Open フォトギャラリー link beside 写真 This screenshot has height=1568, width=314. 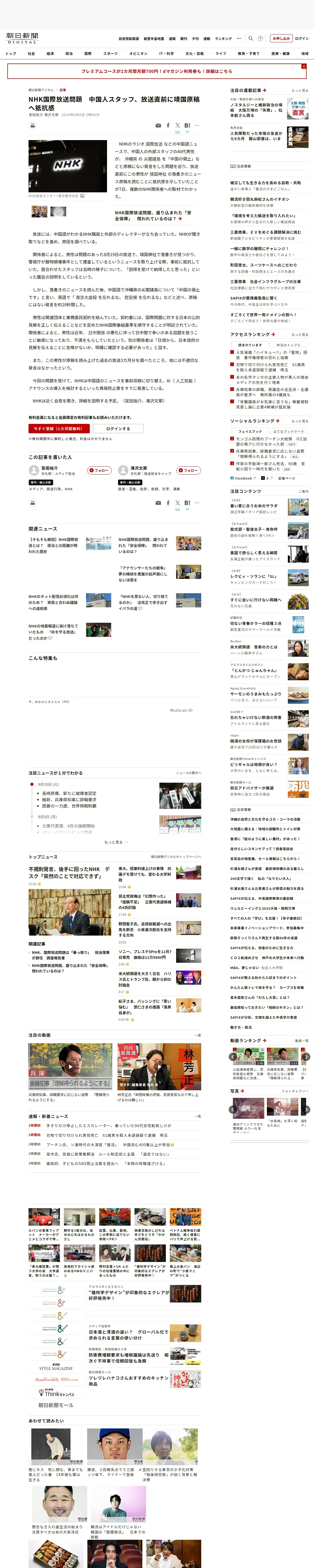(x=295, y=1091)
